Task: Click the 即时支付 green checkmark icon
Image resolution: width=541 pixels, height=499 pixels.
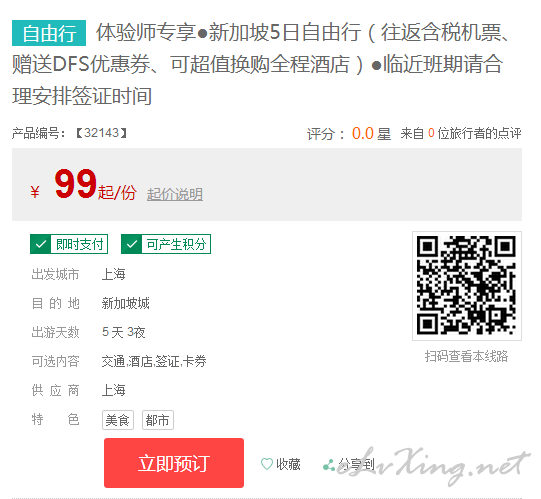Action: [41, 244]
